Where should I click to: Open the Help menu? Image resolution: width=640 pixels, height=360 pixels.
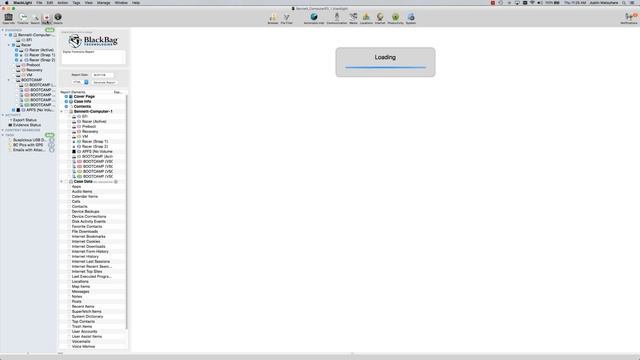coord(136,3)
